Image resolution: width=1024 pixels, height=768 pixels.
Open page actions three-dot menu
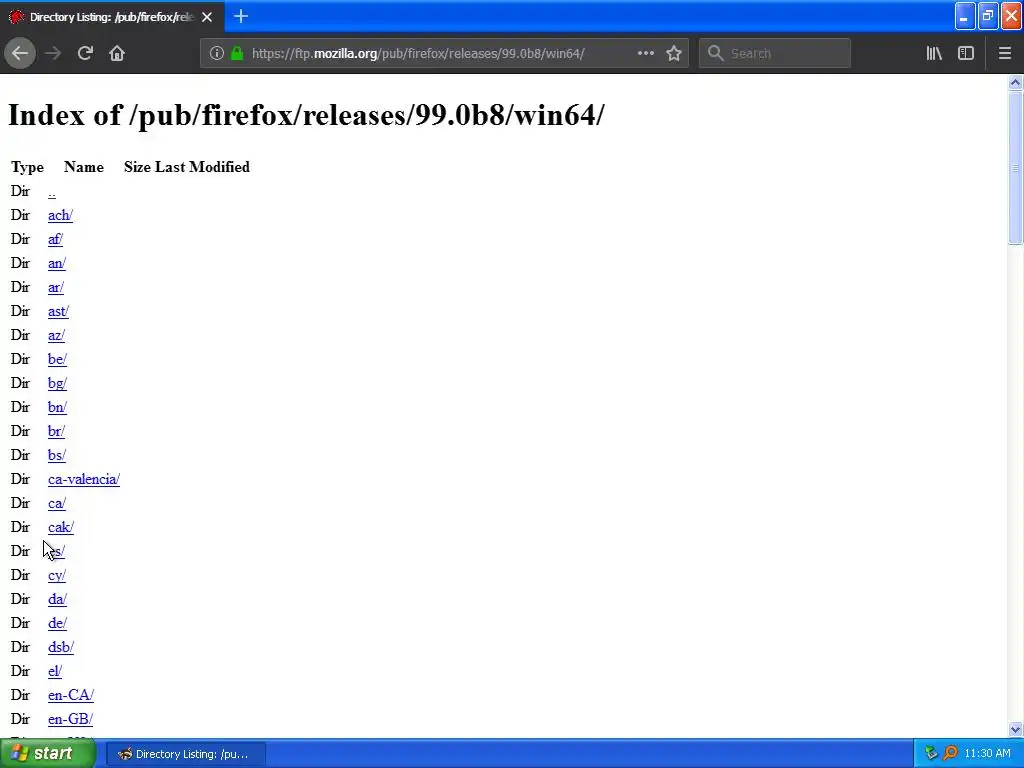click(x=645, y=53)
